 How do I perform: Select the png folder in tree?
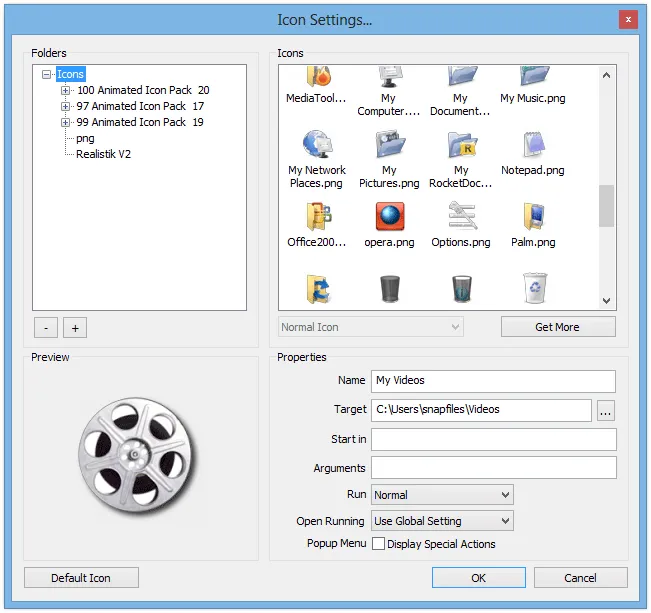[85, 138]
